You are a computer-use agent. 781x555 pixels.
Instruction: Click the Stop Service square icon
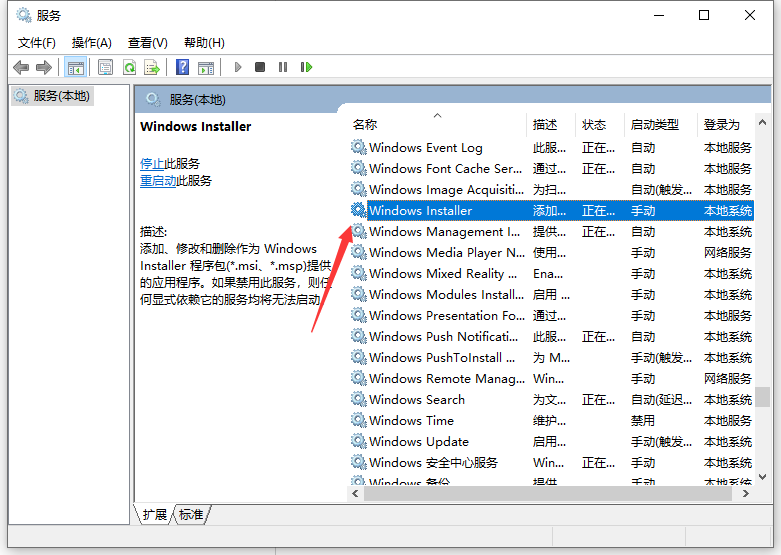tap(260, 67)
